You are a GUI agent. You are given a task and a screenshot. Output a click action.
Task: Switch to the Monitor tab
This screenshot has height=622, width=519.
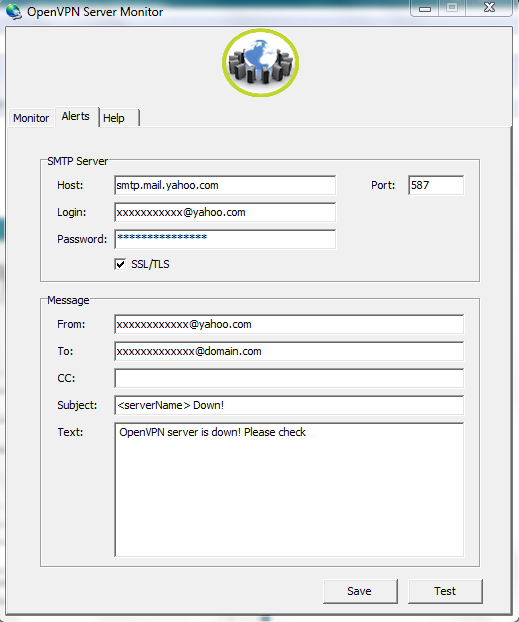tap(31, 118)
